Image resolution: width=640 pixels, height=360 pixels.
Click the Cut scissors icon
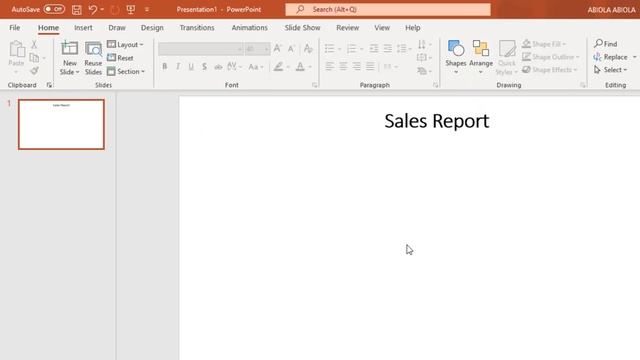pyautogui.click(x=34, y=44)
